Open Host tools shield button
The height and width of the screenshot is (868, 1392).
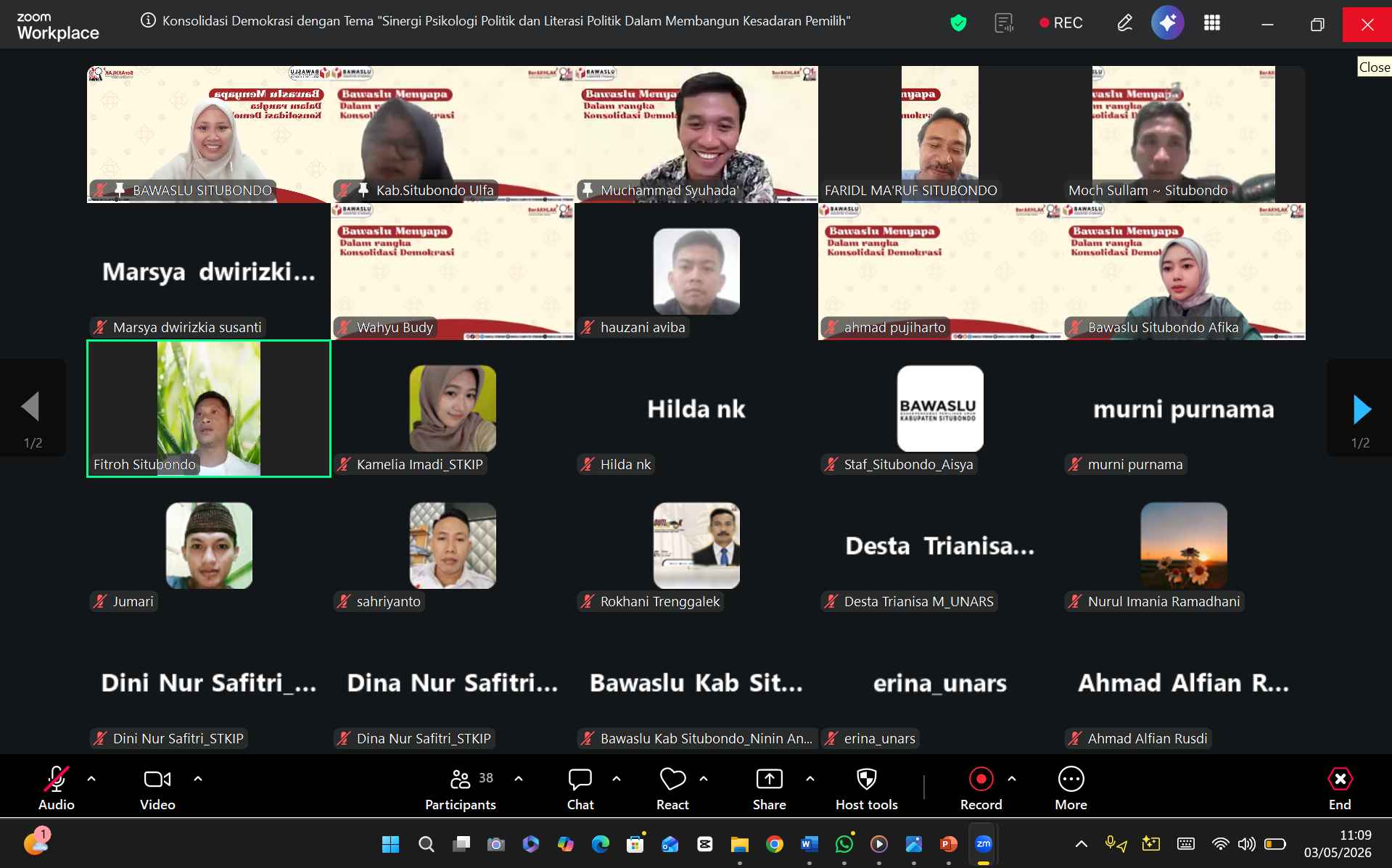866,789
